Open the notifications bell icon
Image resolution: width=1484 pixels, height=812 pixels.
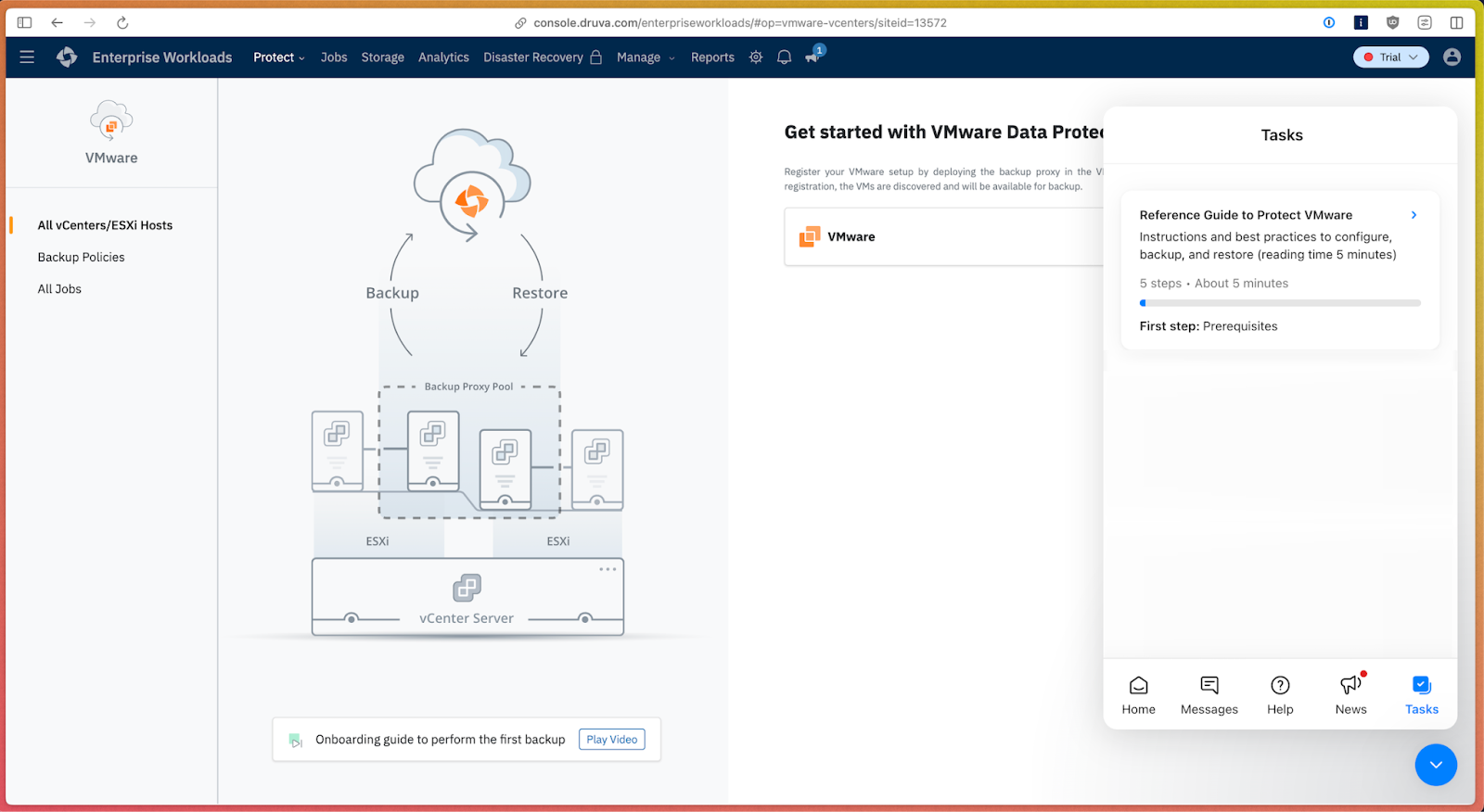coord(784,57)
